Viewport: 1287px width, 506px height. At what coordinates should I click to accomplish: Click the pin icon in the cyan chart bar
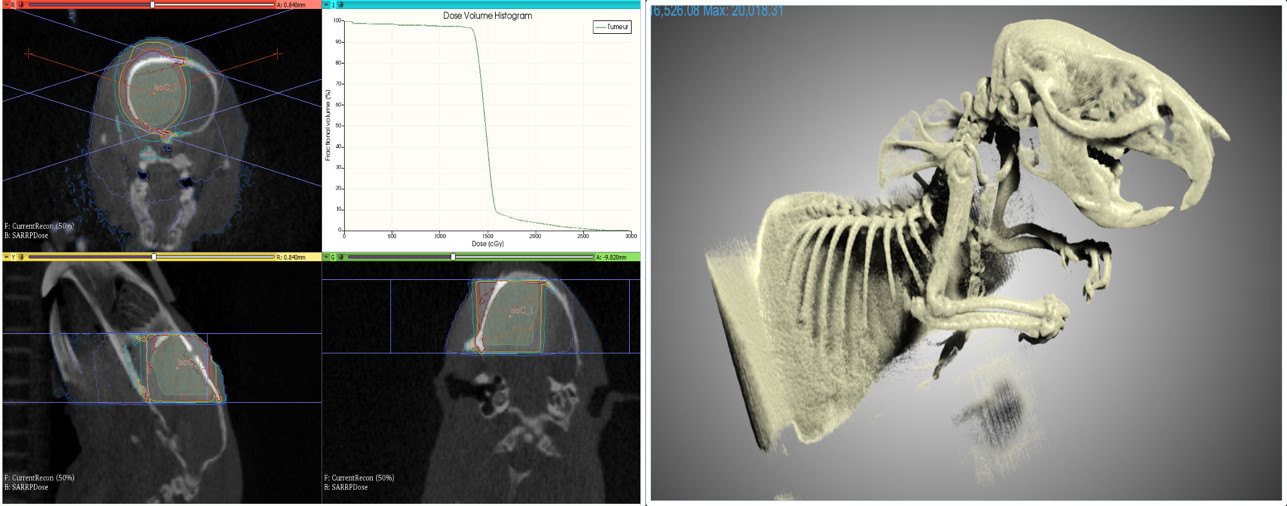327,5
